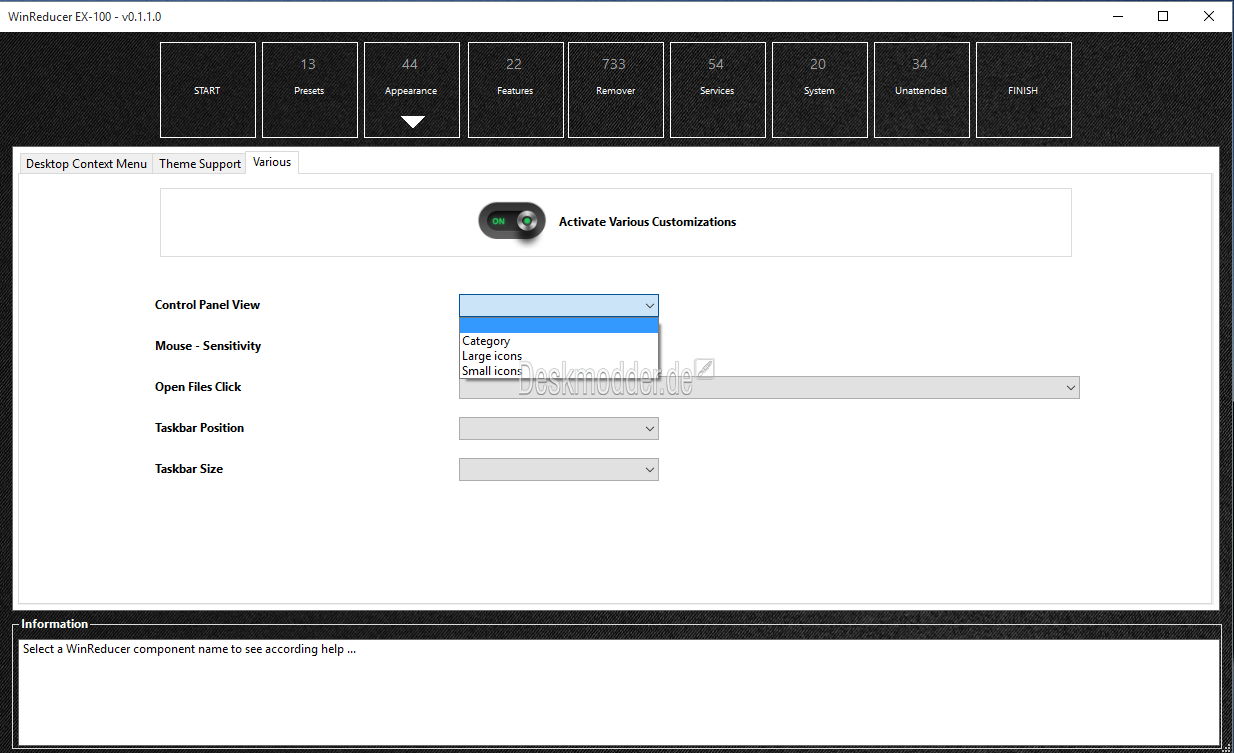The width and height of the screenshot is (1234, 753).
Task: Open the Features tile
Action: pos(514,90)
